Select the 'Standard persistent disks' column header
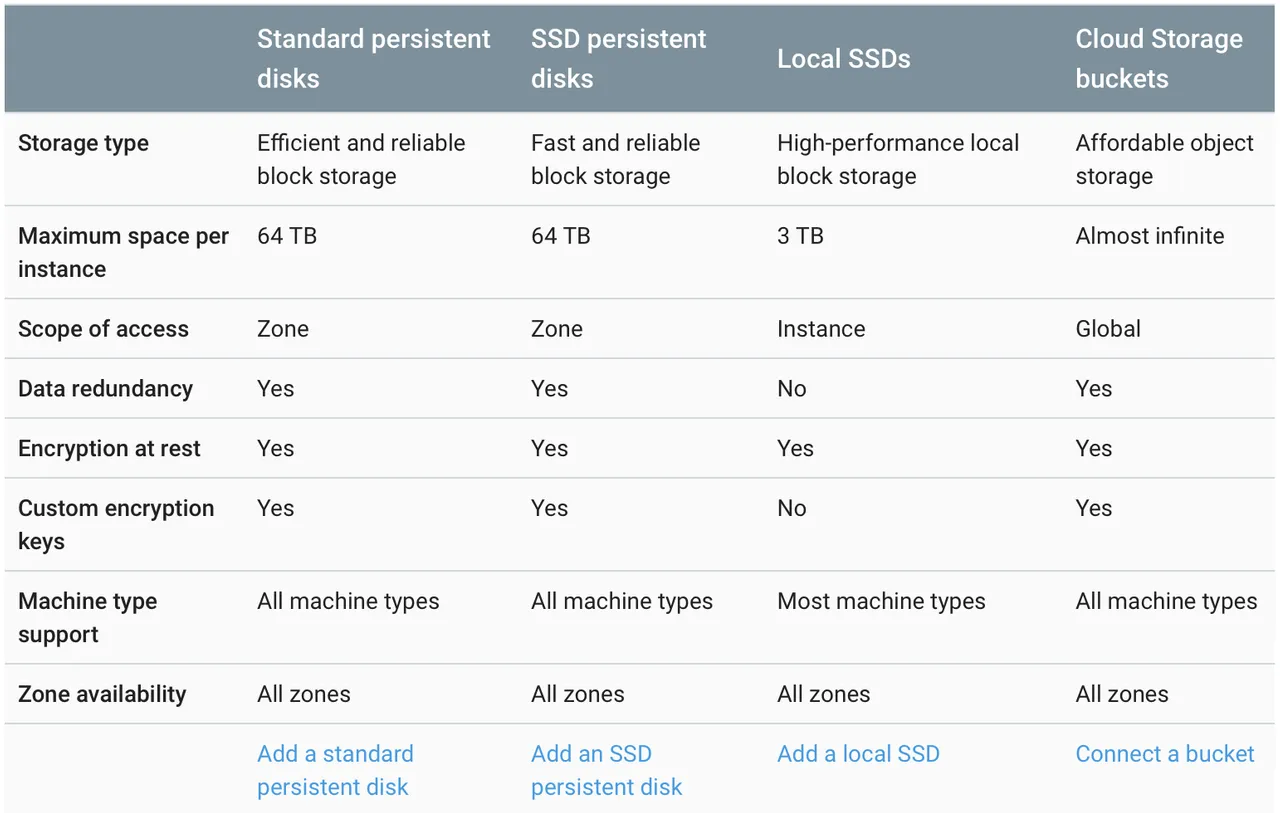This screenshot has height=813, width=1280. (373, 58)
